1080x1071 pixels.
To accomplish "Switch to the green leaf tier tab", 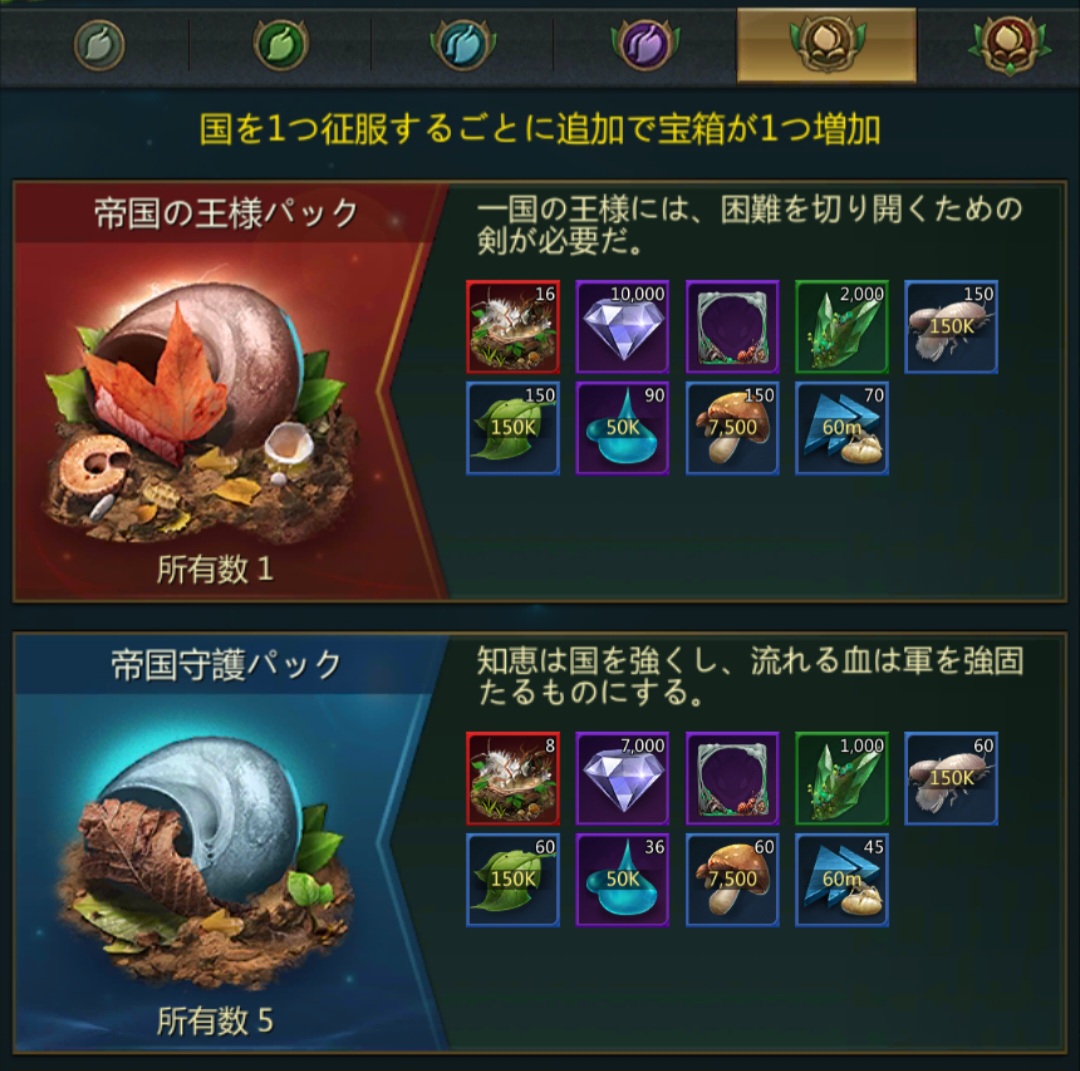I will click(x=280, y=45).
